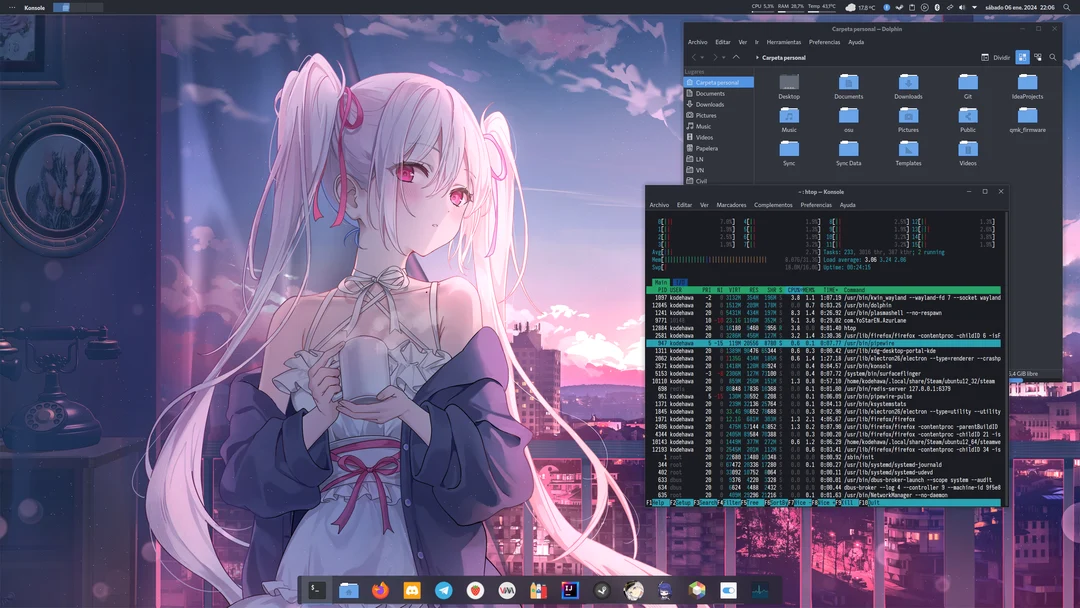1080x608 pixels.
Task: Open the Marcadores menu in Konsole
Action: (x=732, y=204)
